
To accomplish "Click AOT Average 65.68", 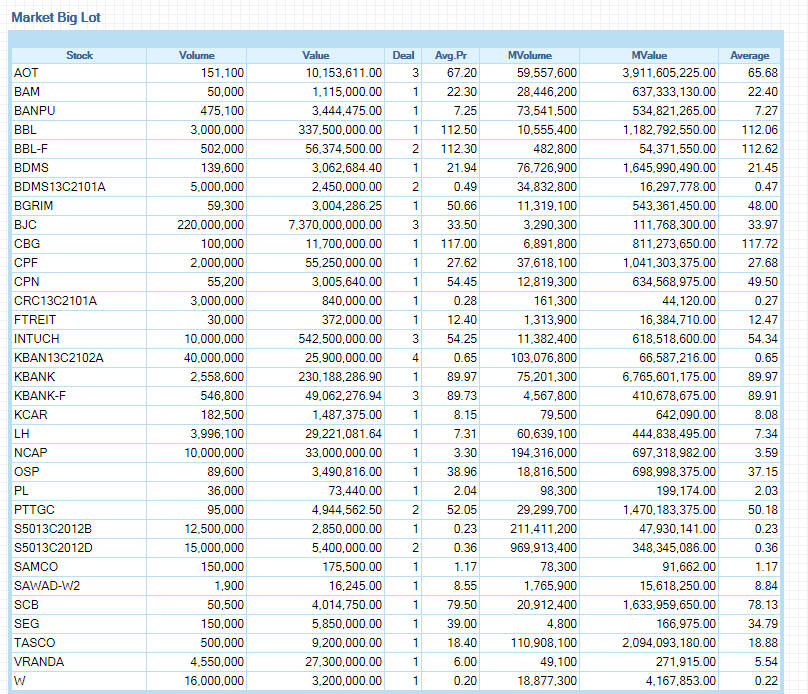I will click(x=763, y=73).
